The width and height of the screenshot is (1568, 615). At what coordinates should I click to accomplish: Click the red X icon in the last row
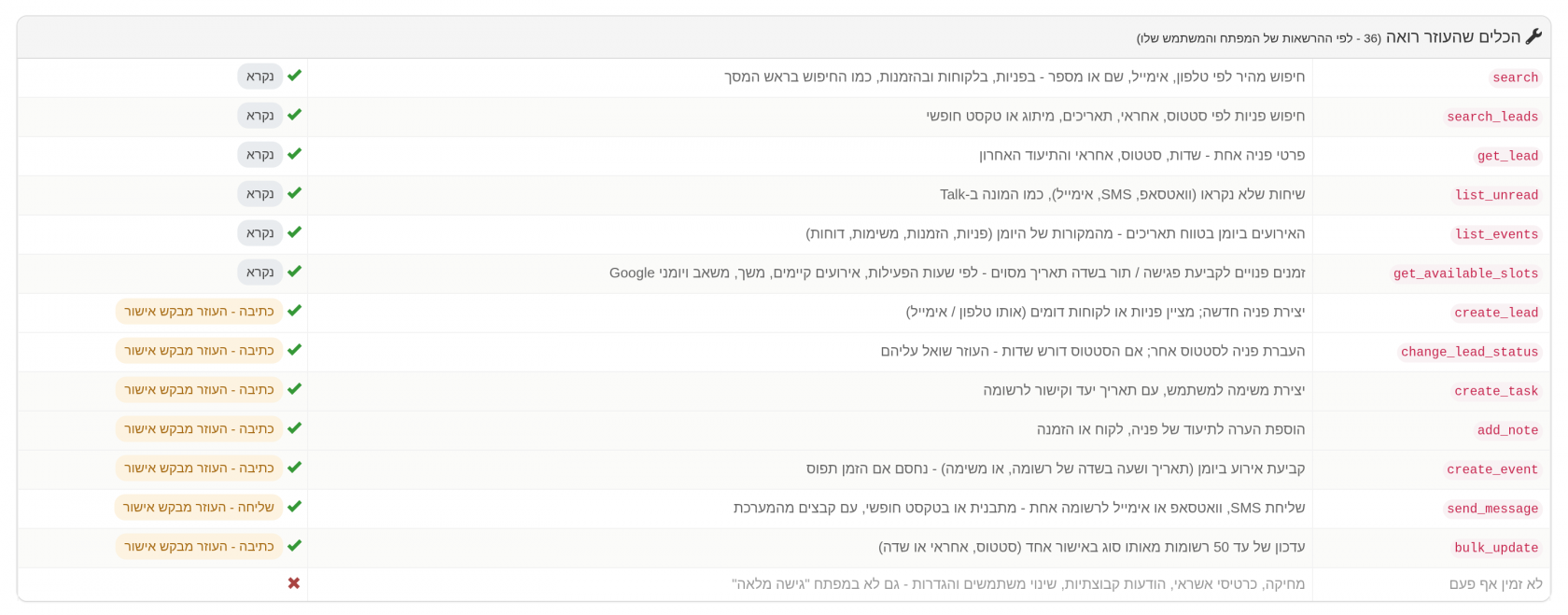tap(294, 583)
